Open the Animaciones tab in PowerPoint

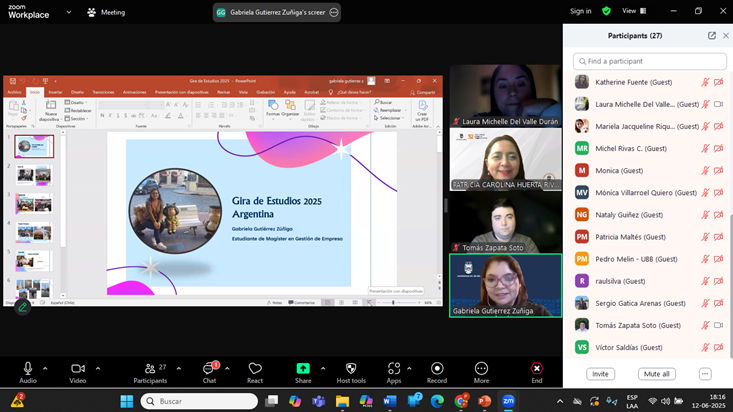tap(135, 92)
